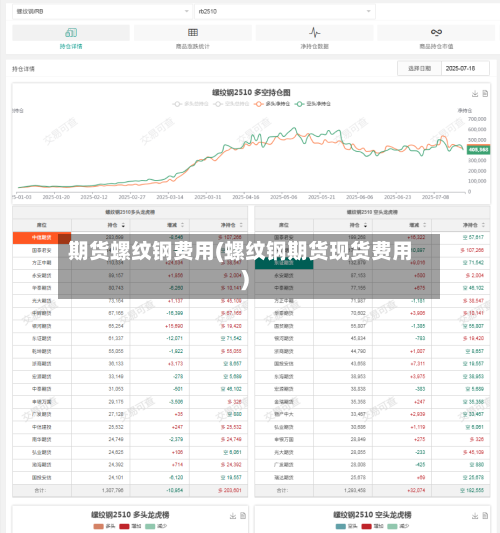Sort short table by 增减 column arrows
500x533 pixels.
pos(425,225)
